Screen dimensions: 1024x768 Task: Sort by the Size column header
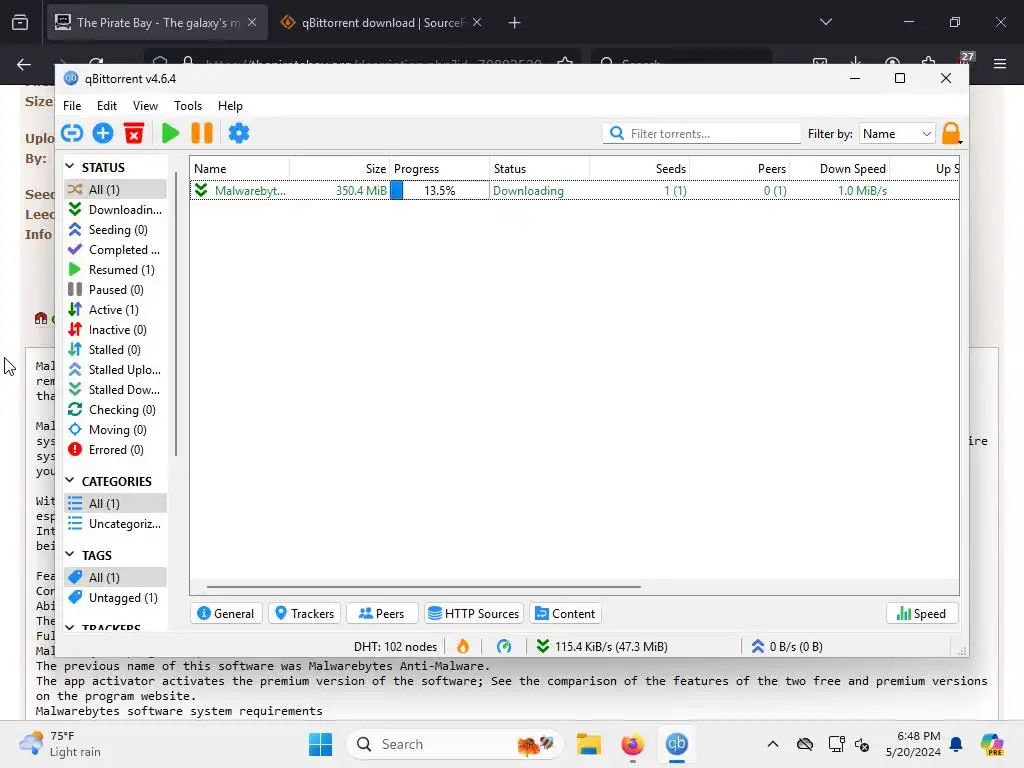point(340,168)
